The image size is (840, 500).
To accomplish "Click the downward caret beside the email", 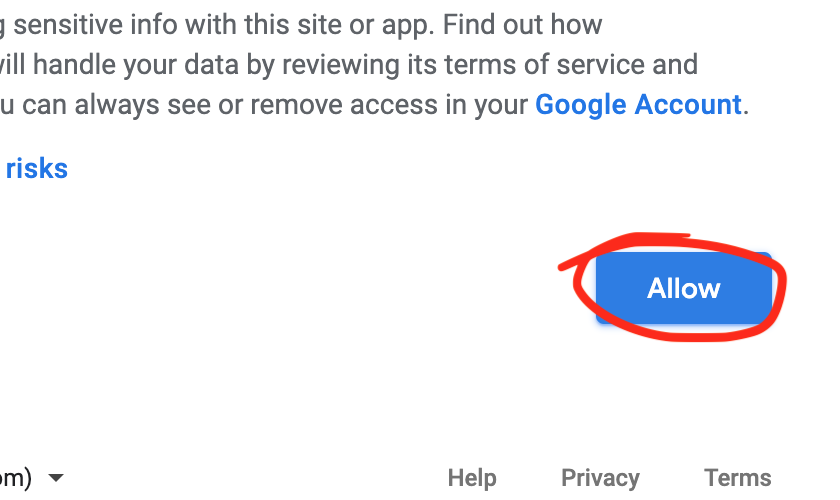I will 56,477.
